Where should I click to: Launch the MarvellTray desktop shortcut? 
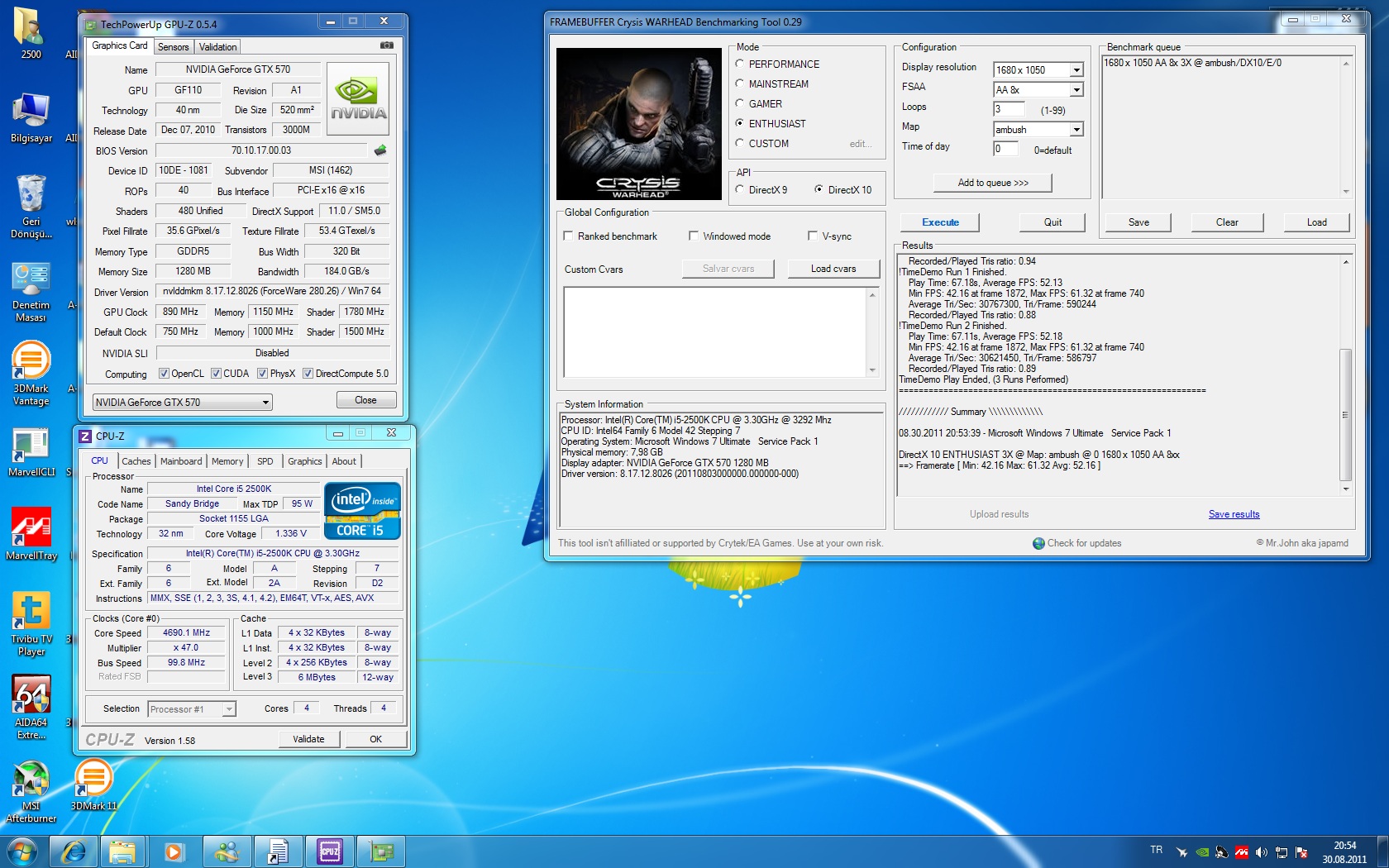click(x=31, y=534)
